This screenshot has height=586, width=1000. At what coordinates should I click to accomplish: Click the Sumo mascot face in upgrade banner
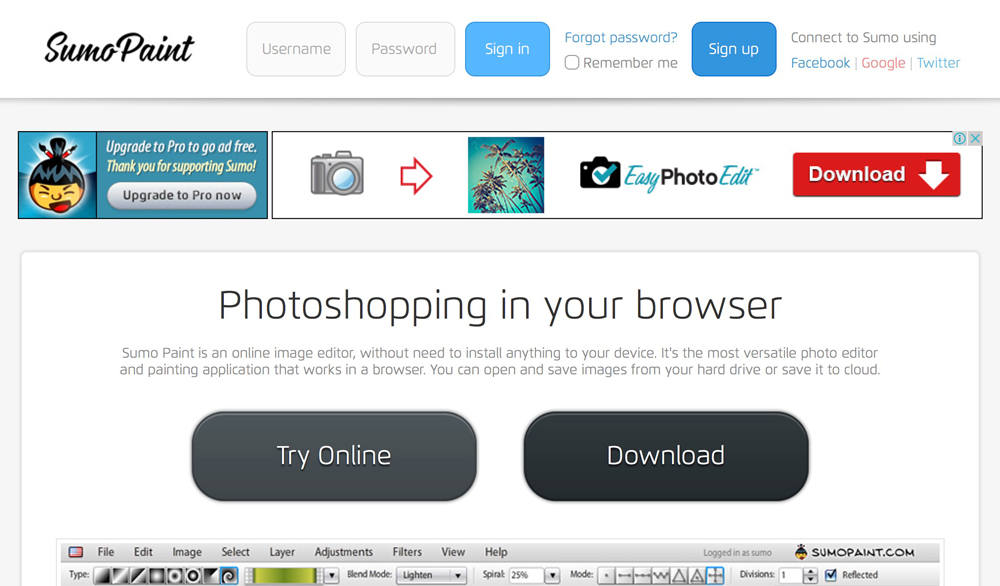pos(57,175)
